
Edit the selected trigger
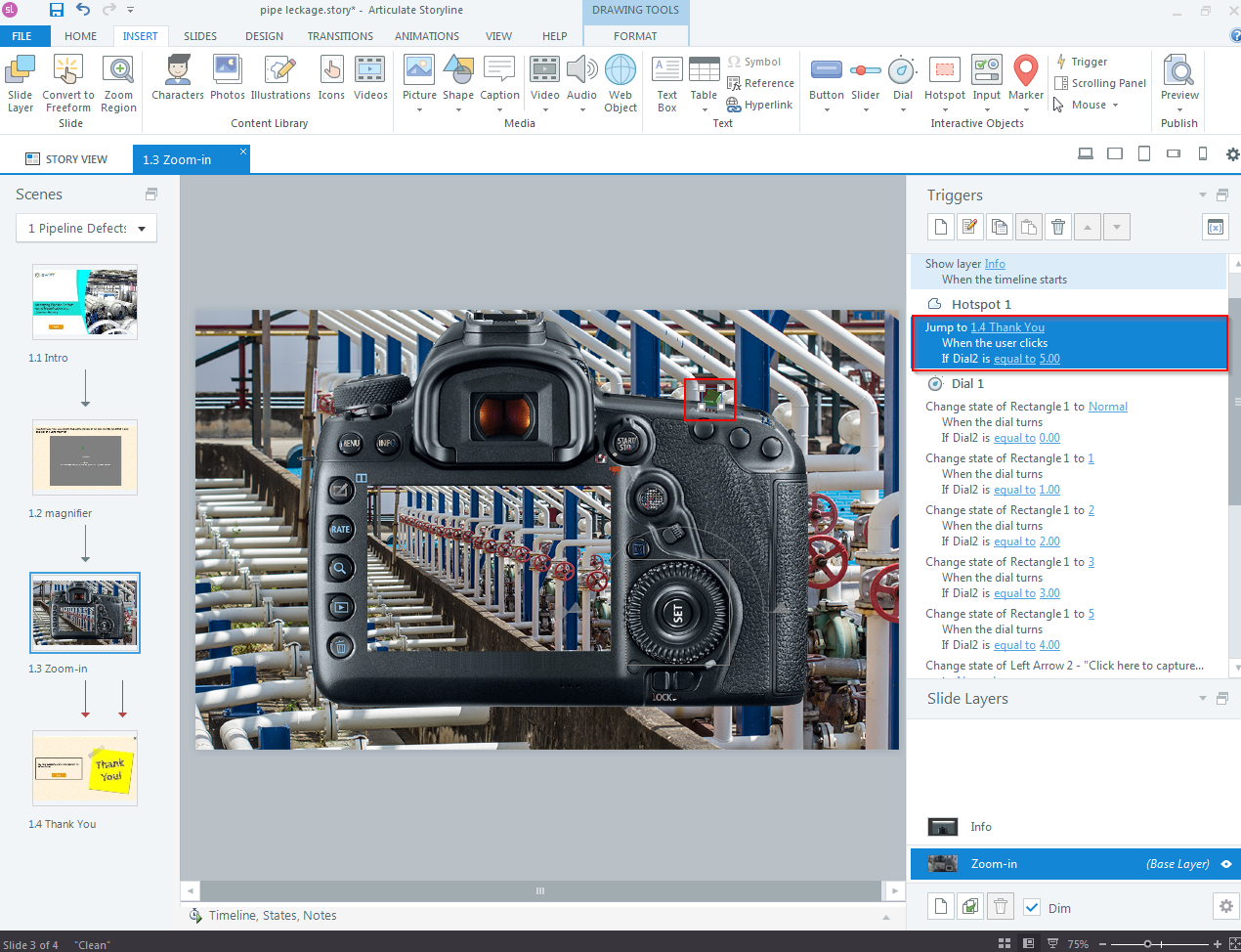click(969, 227)
